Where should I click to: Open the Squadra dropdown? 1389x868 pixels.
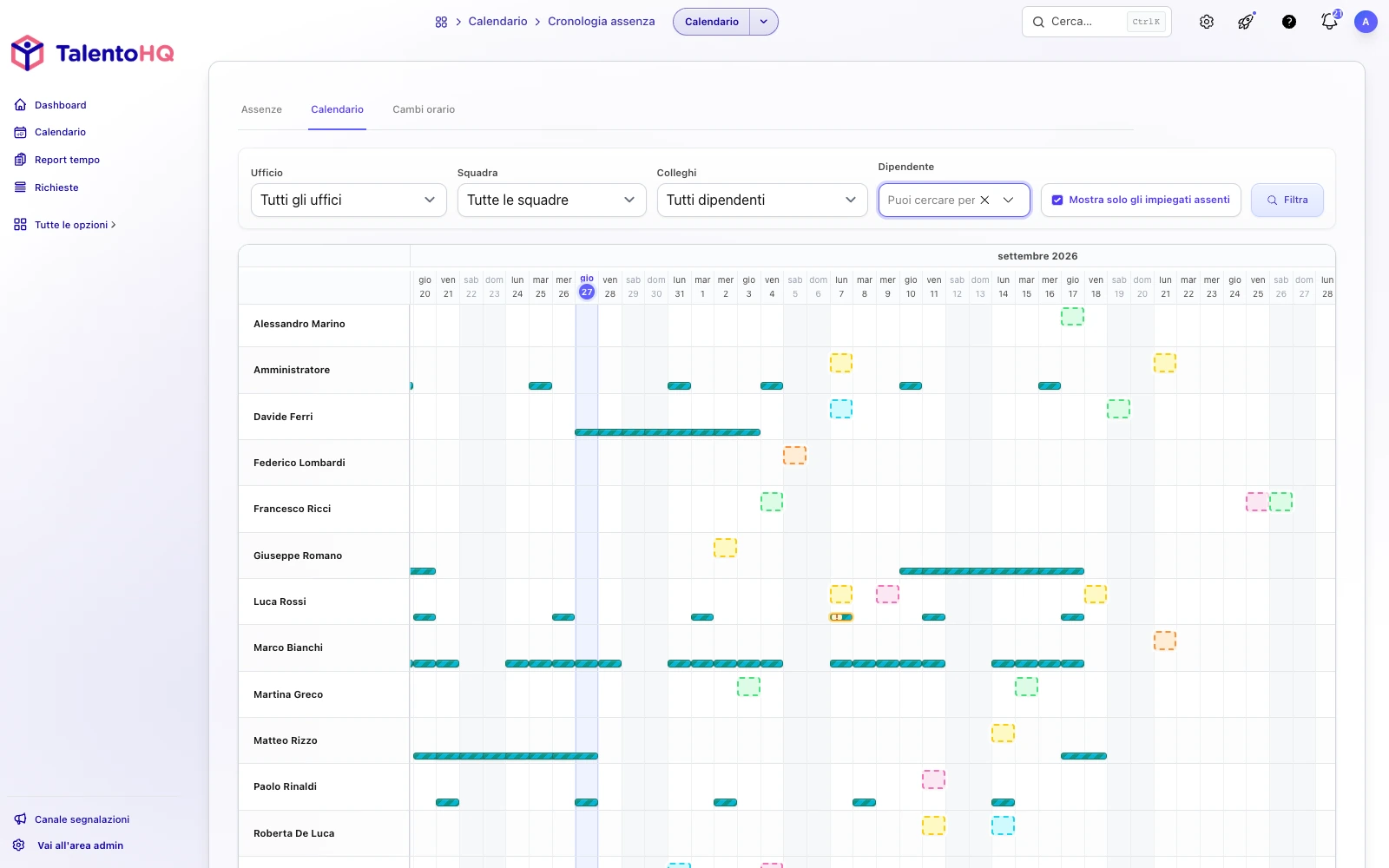551,200
